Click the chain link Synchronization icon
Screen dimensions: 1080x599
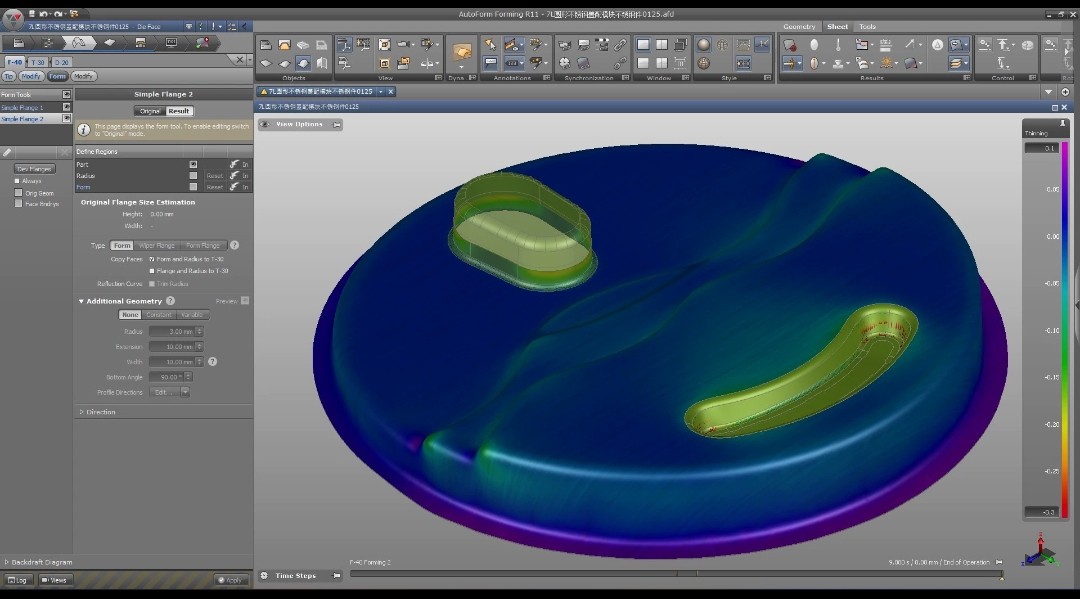coord(620,45)
